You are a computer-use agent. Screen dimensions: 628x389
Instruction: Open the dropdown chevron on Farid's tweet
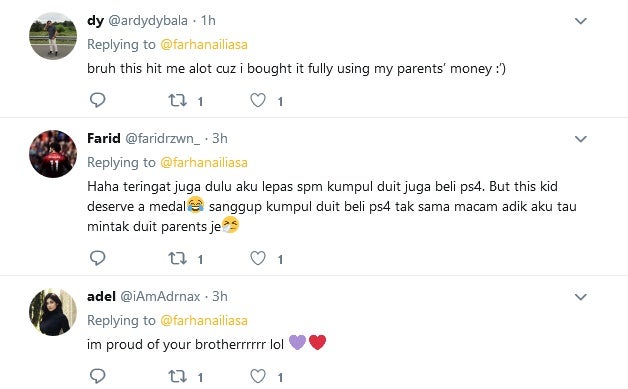point(581,139)
